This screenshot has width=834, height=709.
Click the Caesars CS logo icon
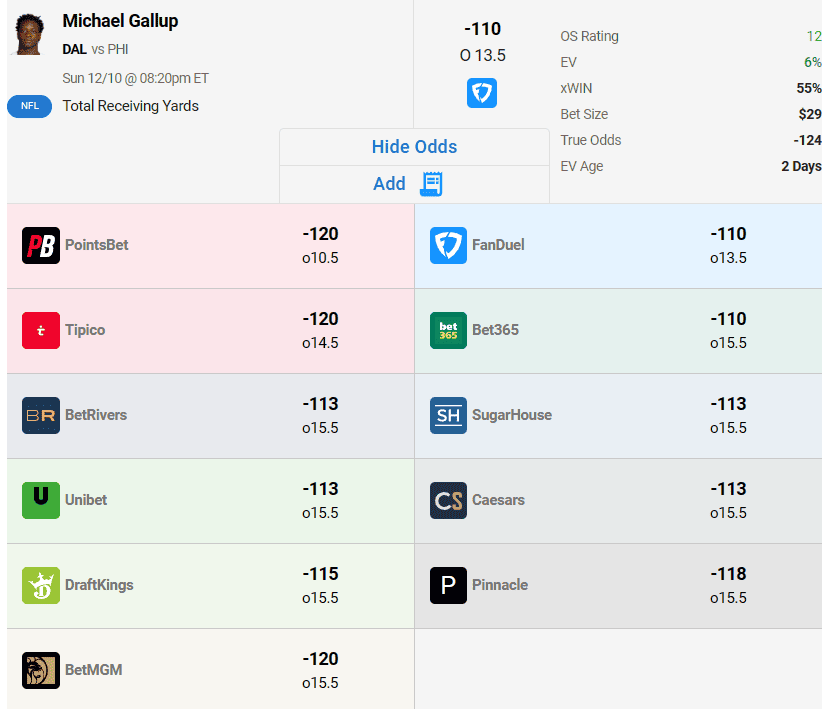[449, 501]
